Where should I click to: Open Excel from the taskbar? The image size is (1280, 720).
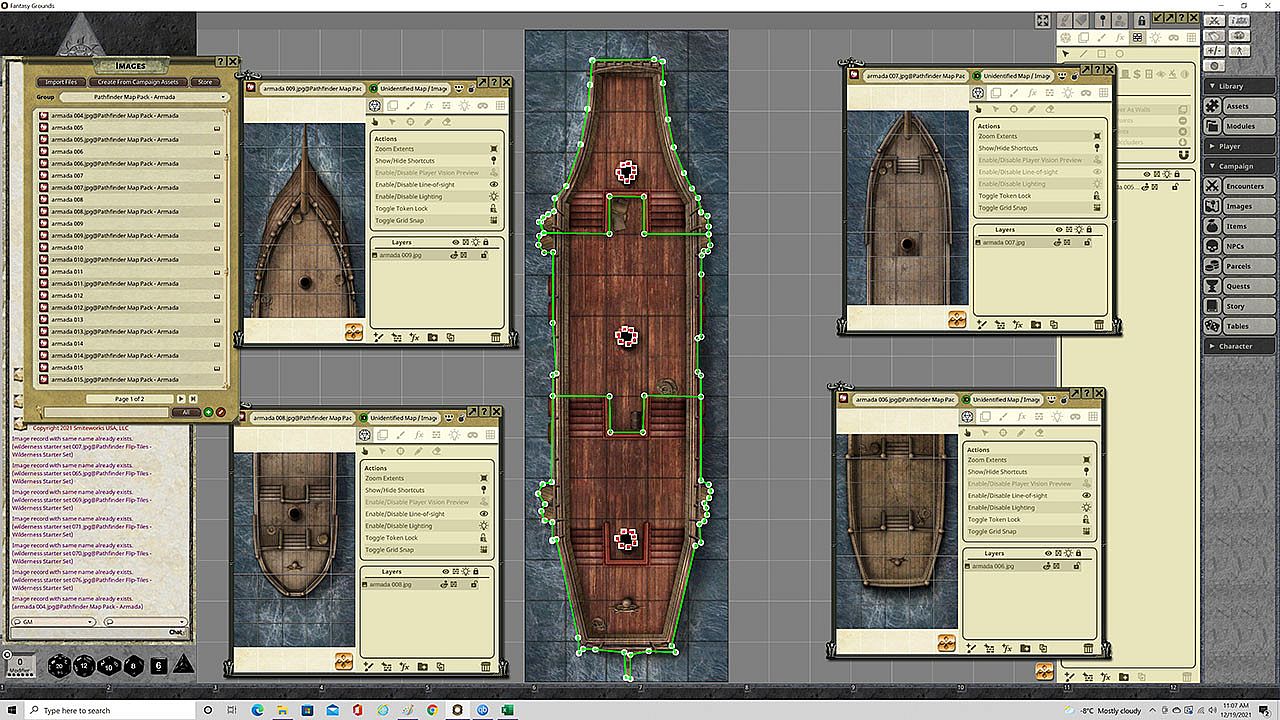[507, 710]
